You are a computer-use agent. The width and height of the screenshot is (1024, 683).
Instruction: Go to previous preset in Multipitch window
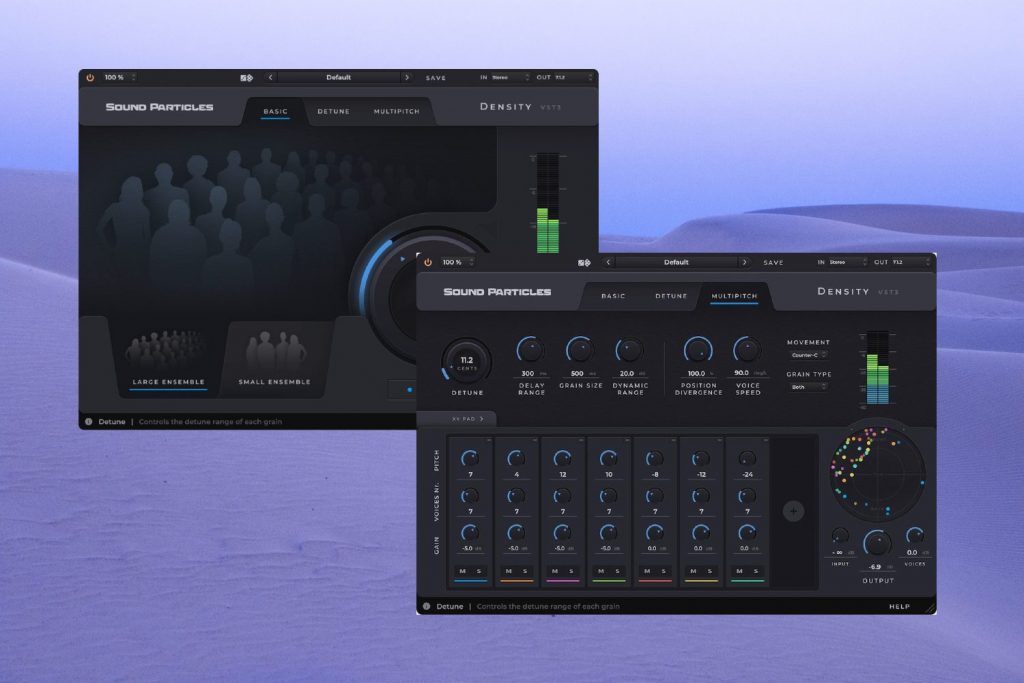coord(608,262)
